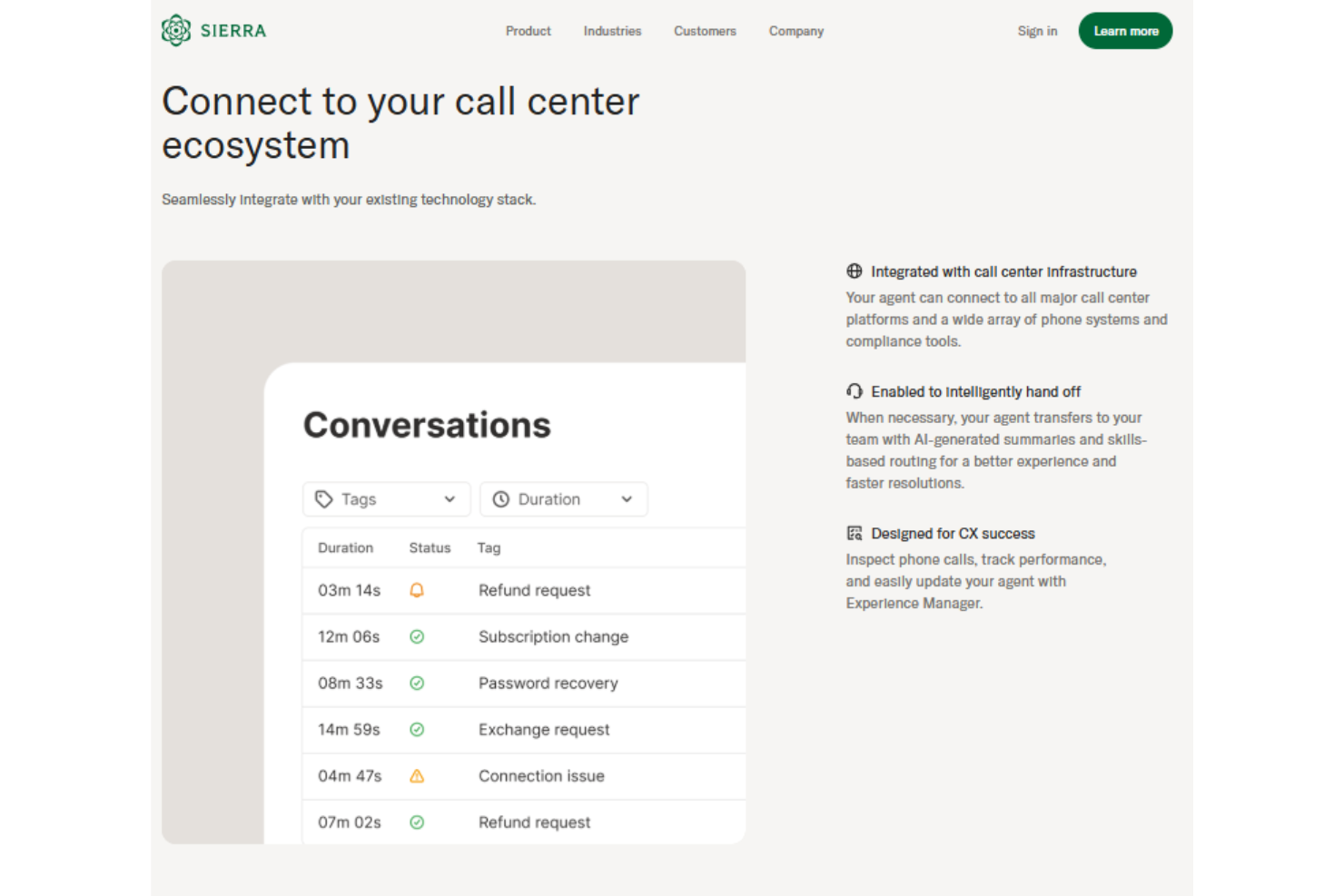This screenshot has height=896, width=1344.
Task: Select the Connection issue conversation row
Action: click(x=541, y=775)
